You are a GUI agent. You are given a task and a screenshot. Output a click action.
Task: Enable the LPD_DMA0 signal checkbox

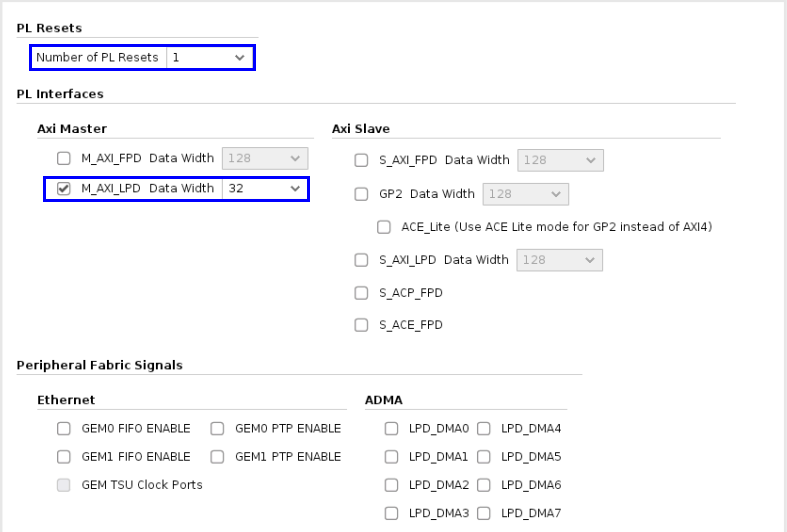pyautogui.click(x=392, y=429)
